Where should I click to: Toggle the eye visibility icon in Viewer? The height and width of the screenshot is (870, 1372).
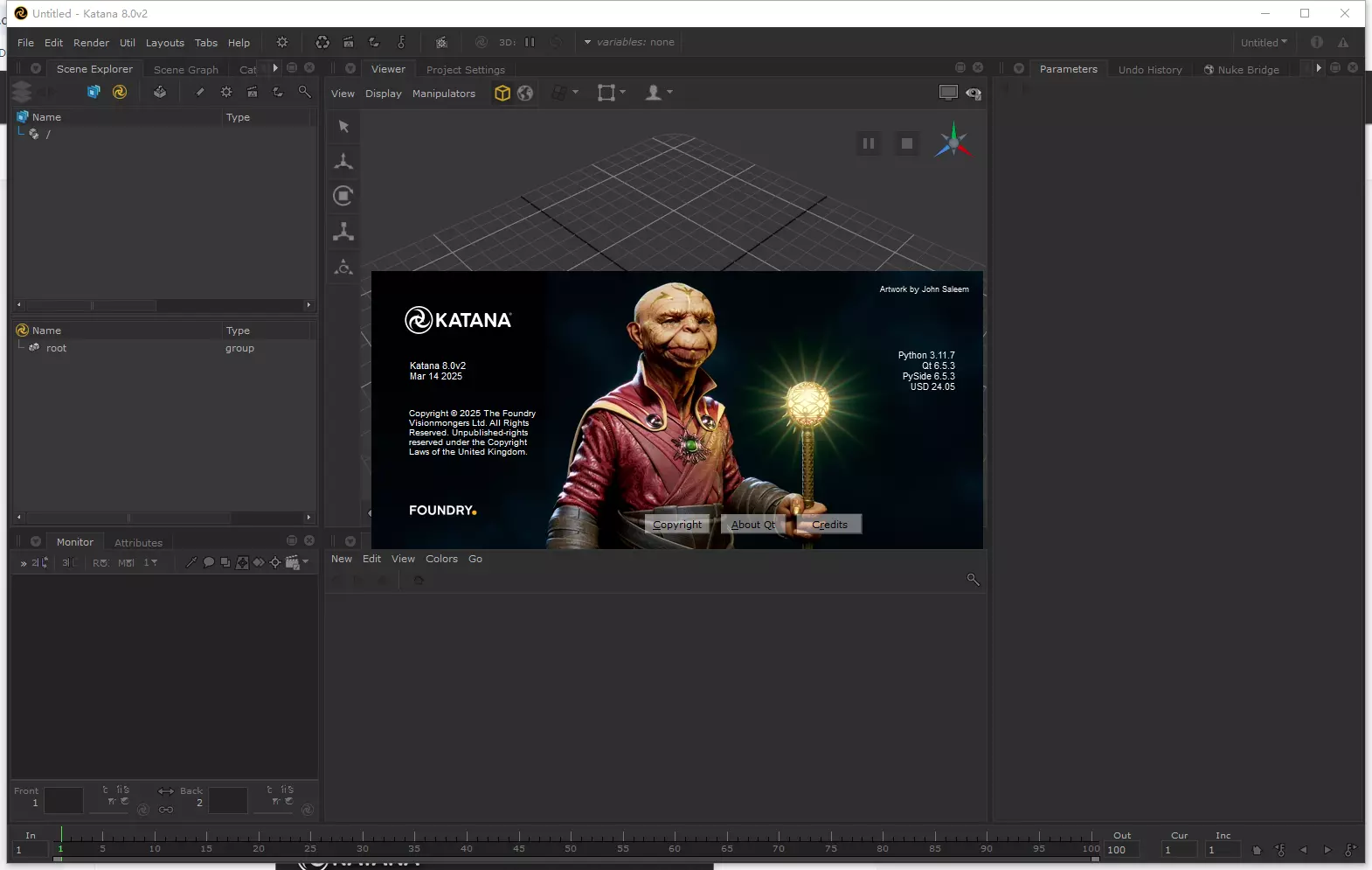coord(974,94)
